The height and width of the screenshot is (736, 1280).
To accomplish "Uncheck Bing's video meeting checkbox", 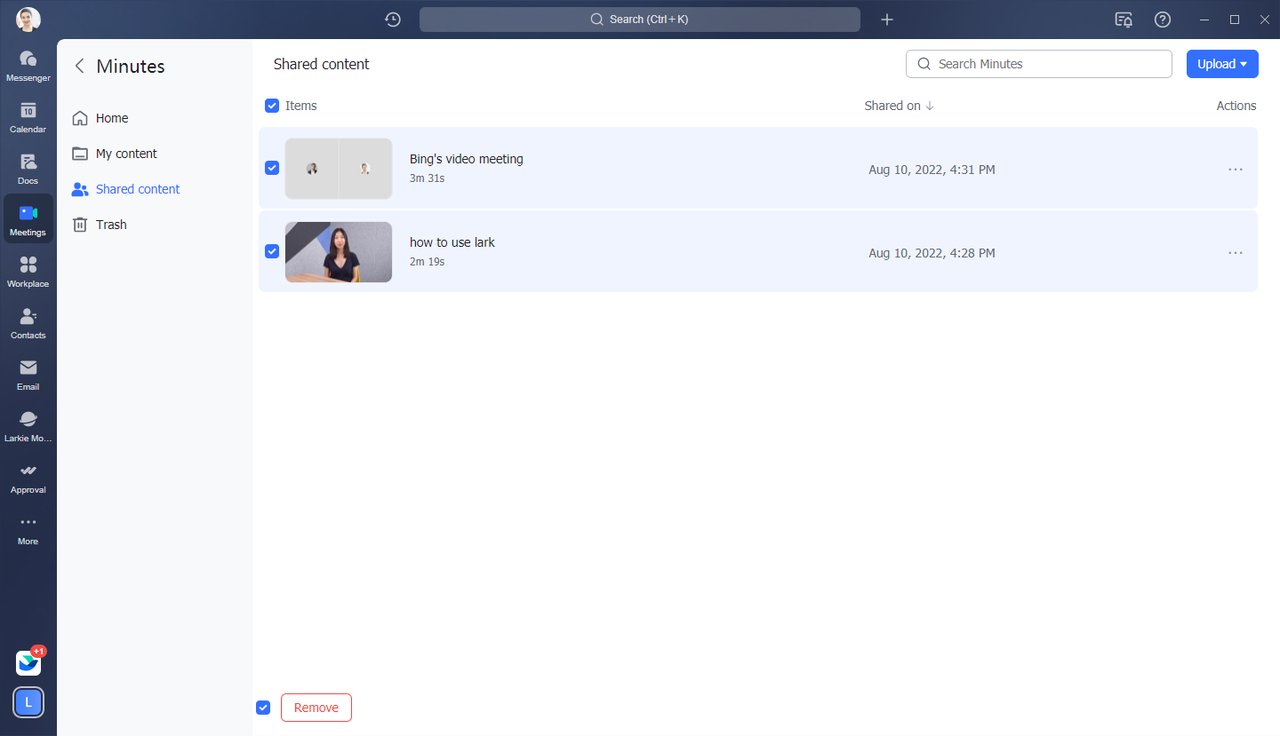I will [x=272, y=168].
